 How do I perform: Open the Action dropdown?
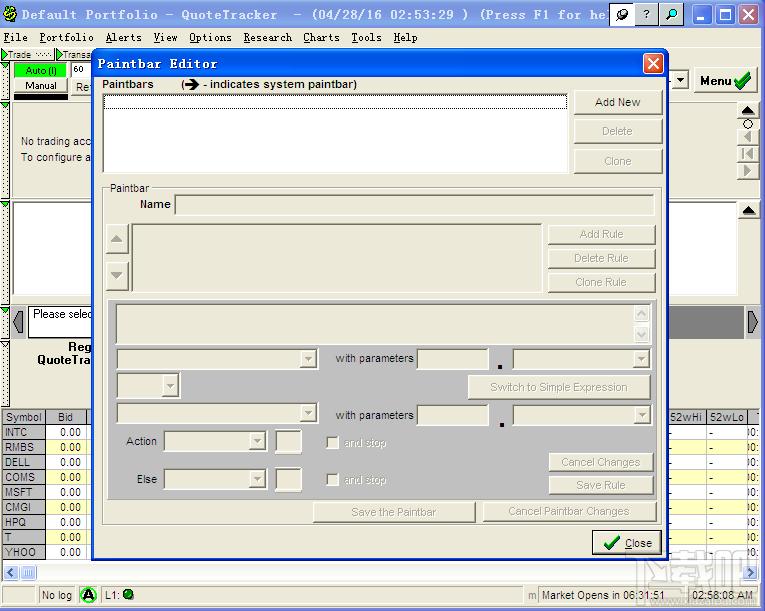point(257,441)
